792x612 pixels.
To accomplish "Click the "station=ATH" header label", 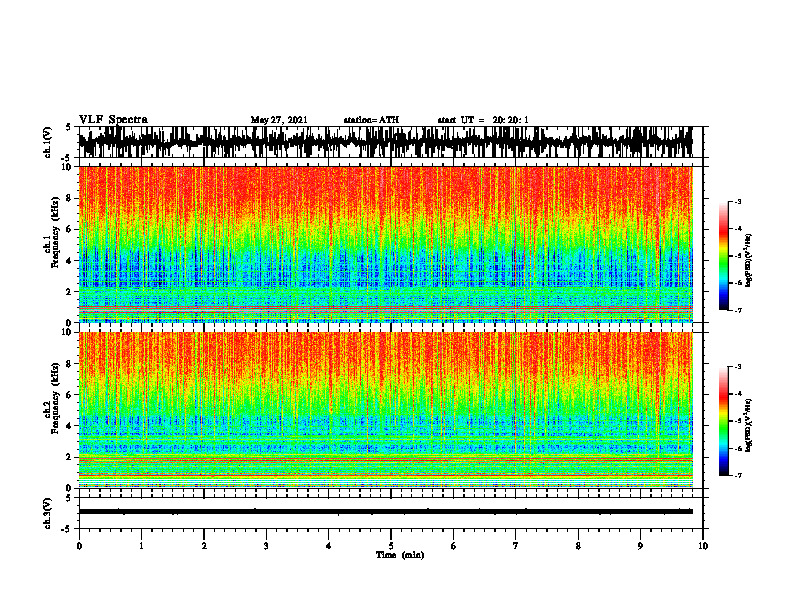I will point(371,120).
